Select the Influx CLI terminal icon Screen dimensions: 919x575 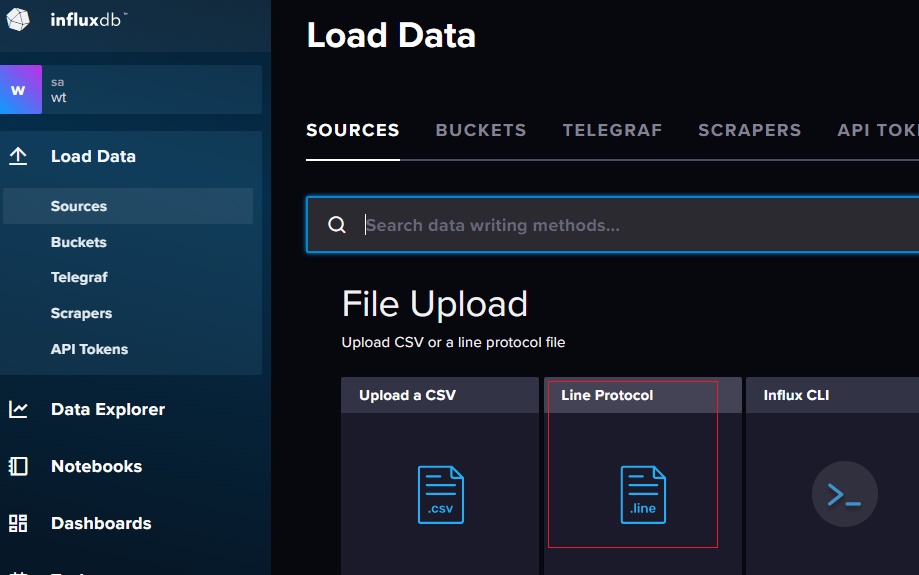point(845,494)
